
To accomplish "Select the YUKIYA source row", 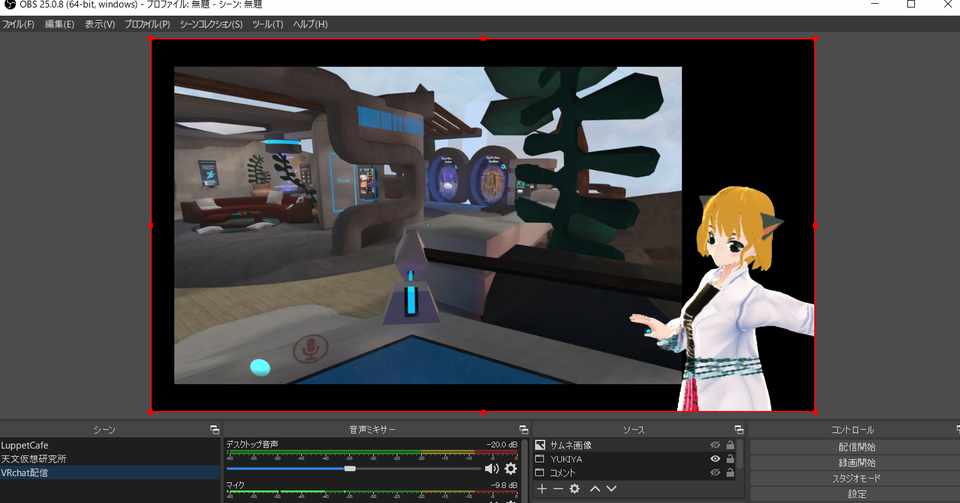I will [634, 458].
